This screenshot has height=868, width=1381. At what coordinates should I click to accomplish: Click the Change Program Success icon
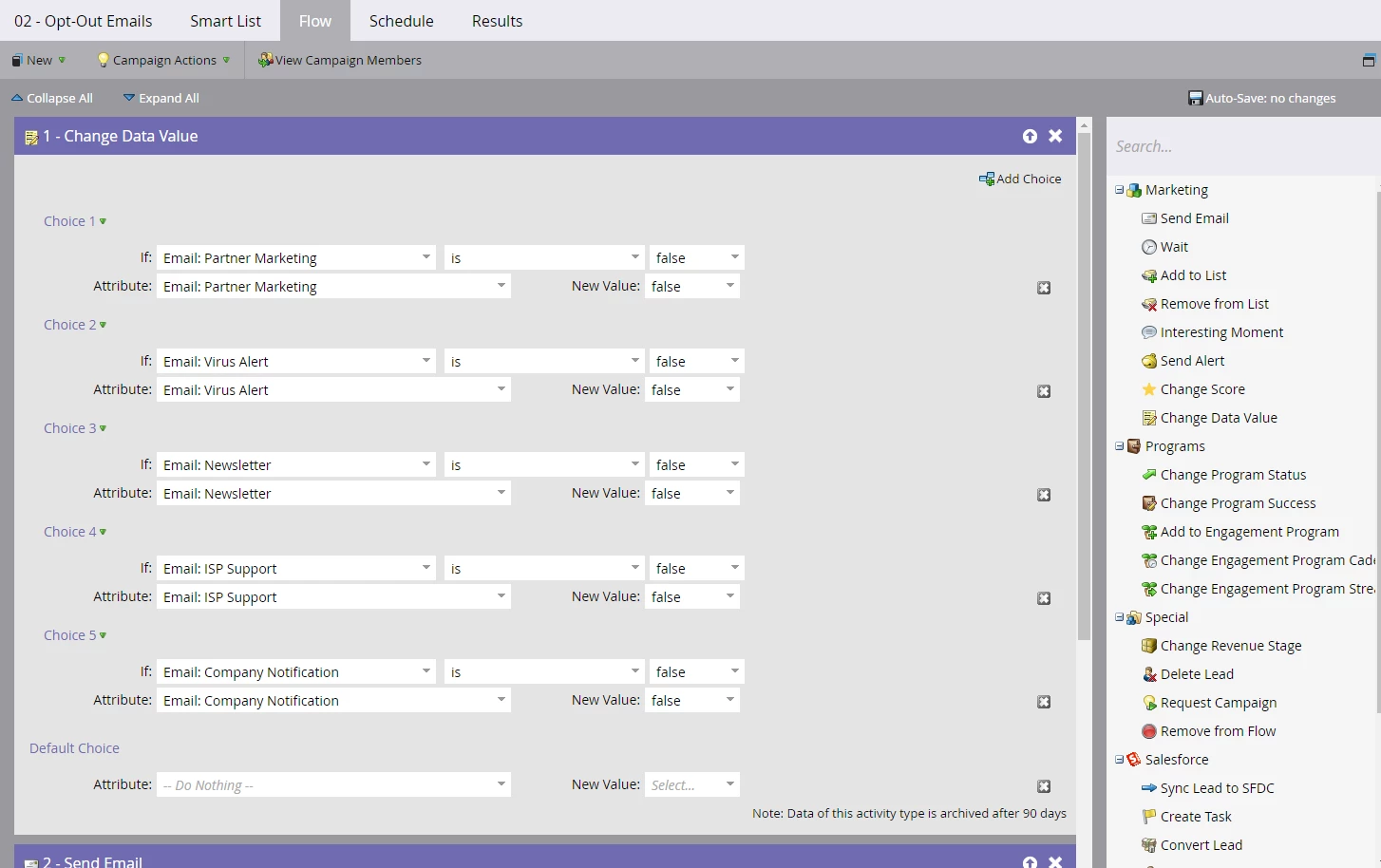[x=1148, y=503]
